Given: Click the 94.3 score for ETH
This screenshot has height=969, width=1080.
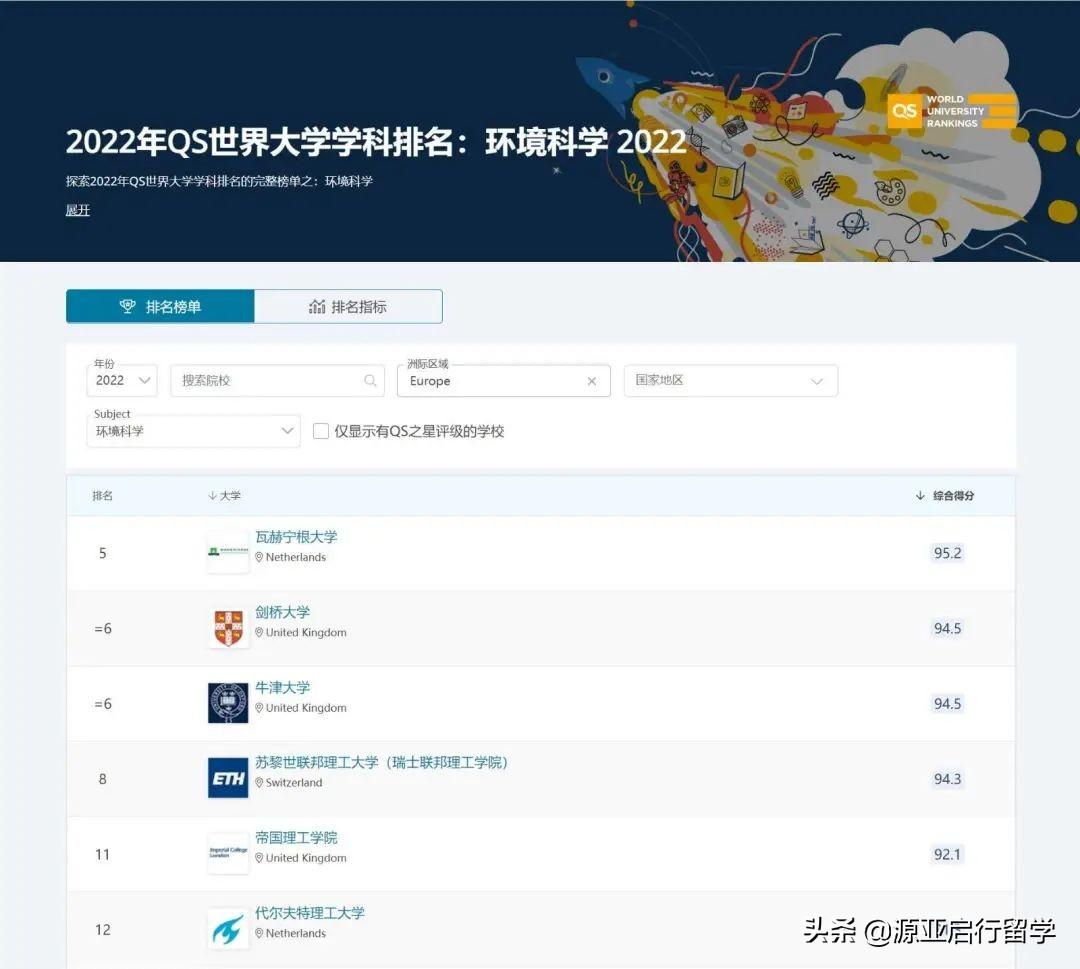Looking at the screenshot, I should coord(947,778).
